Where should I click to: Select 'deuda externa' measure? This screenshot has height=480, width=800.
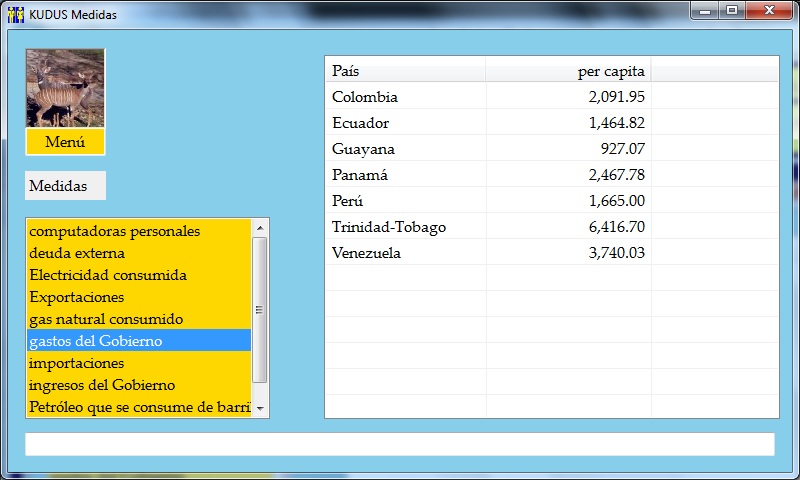(x=77, y=253)
